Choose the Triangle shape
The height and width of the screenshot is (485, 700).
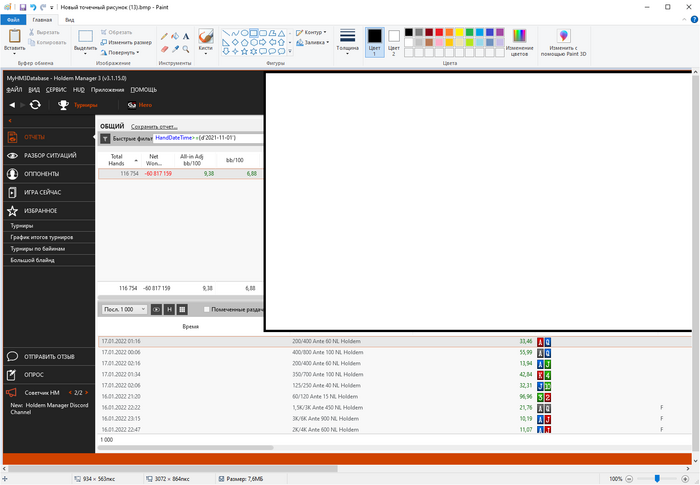pos(281,33)
